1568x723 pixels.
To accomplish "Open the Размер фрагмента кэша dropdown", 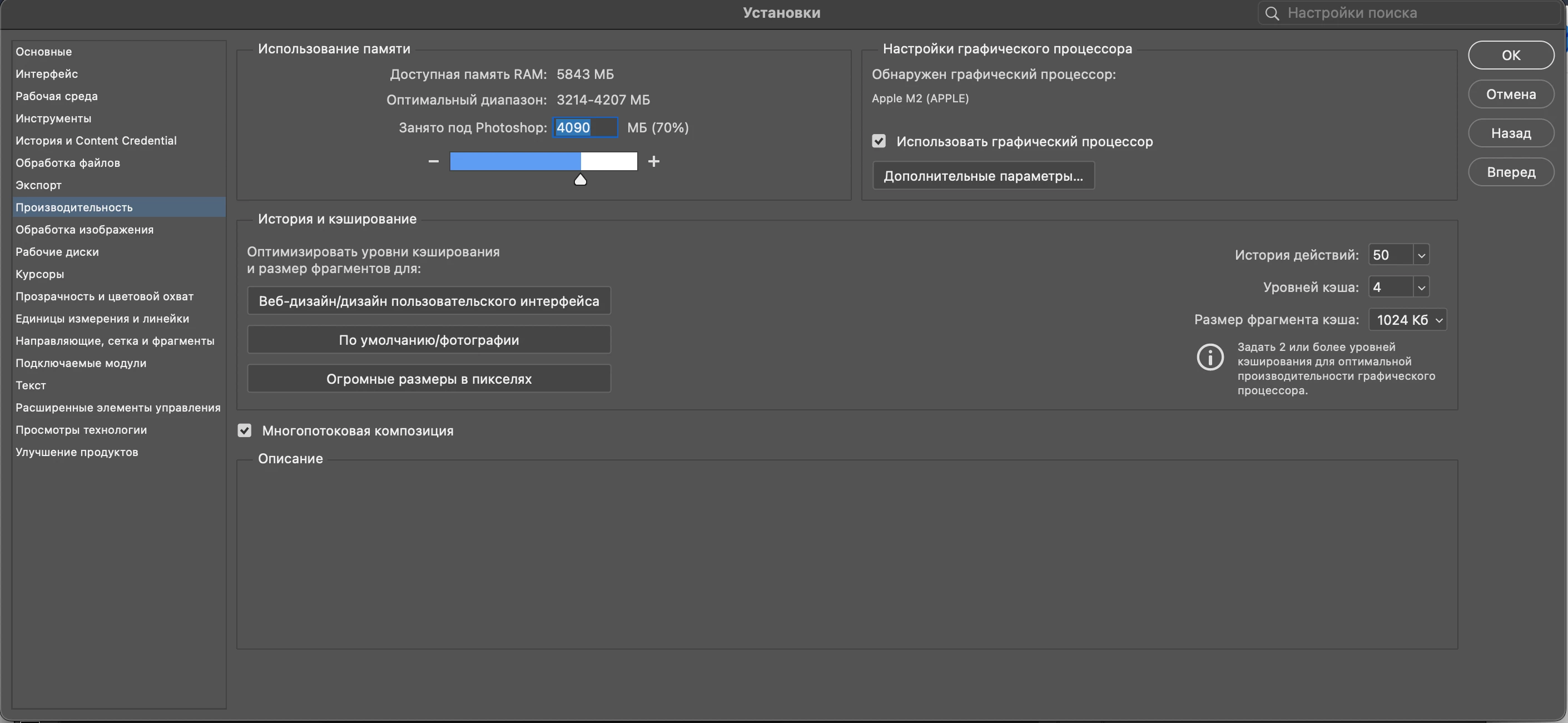I will pos(1407,319).
